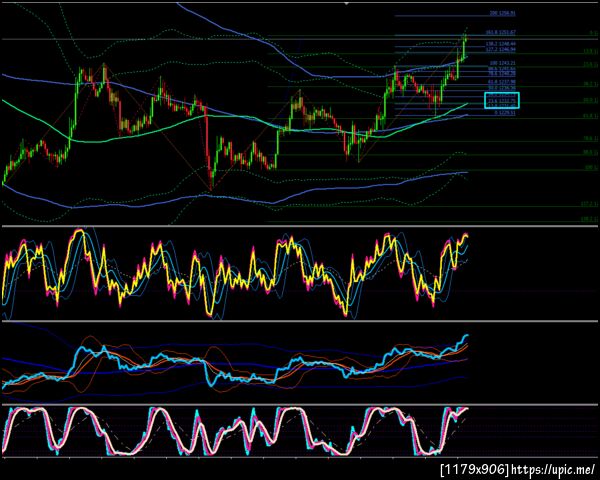Click the blue Fibonacci label "200 1256.91"
600x480 pixels.
pyautogui.click(x=502, y=13)
